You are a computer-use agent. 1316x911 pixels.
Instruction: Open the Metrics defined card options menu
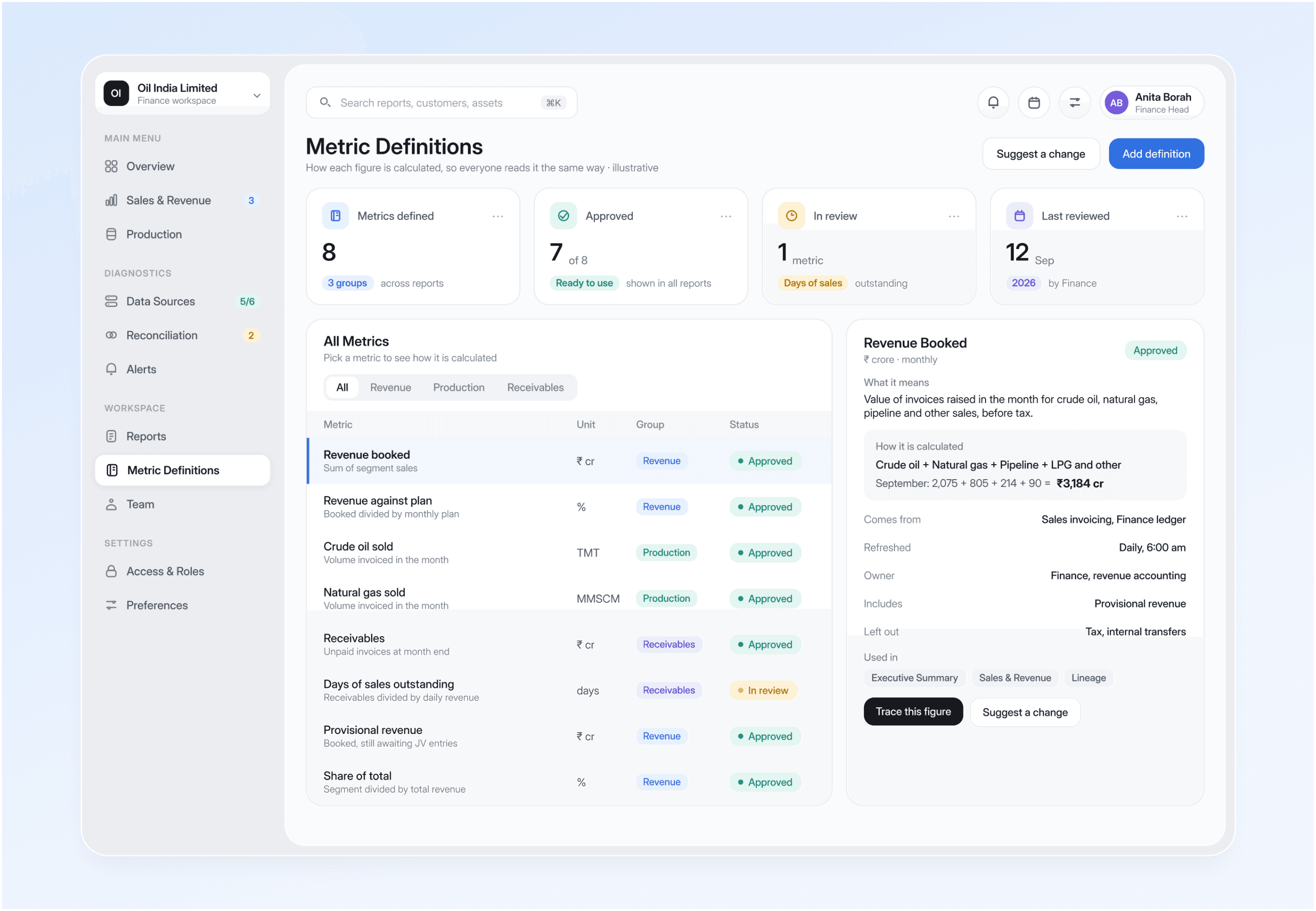pos(498,216)
